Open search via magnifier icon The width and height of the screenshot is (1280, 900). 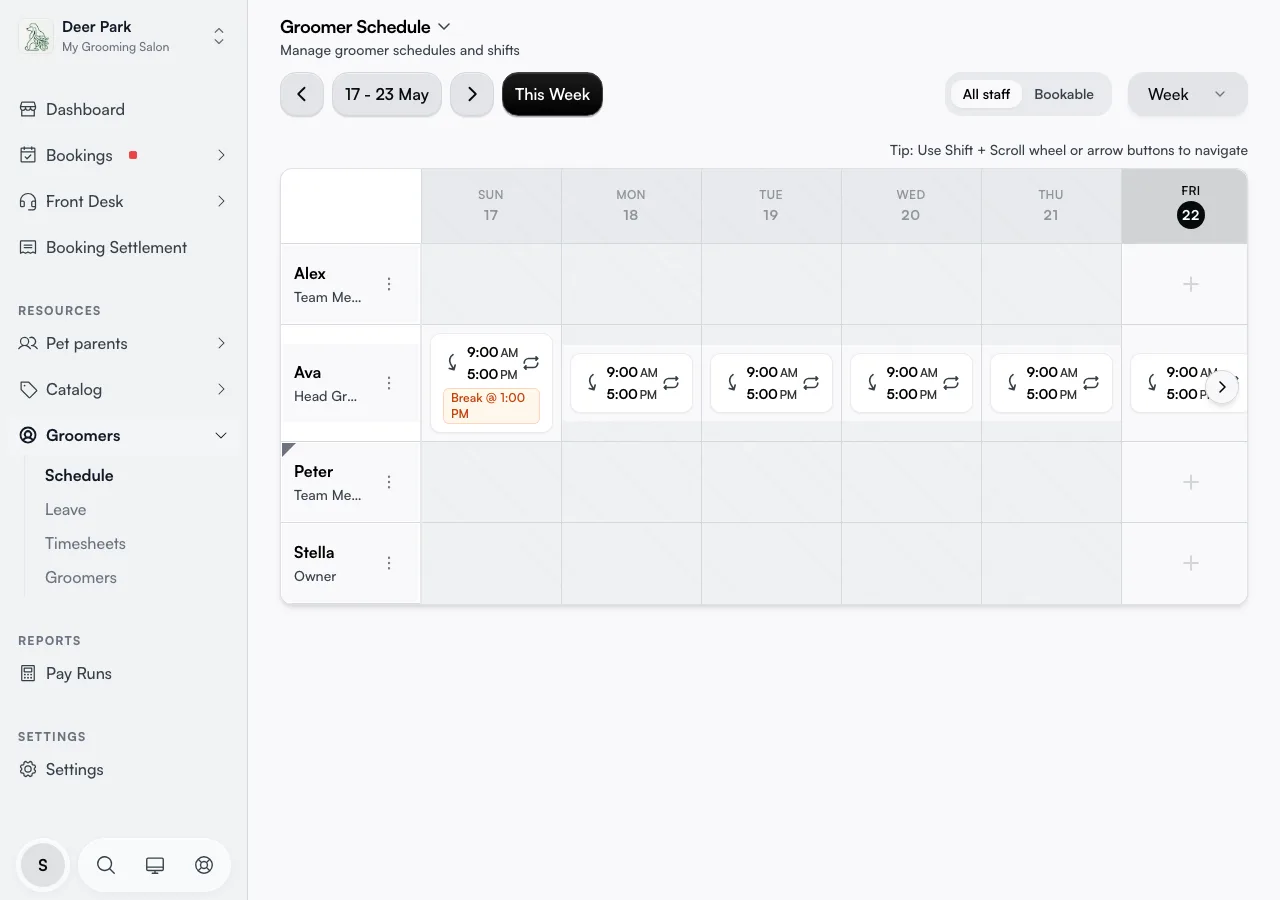pos(106,866)
